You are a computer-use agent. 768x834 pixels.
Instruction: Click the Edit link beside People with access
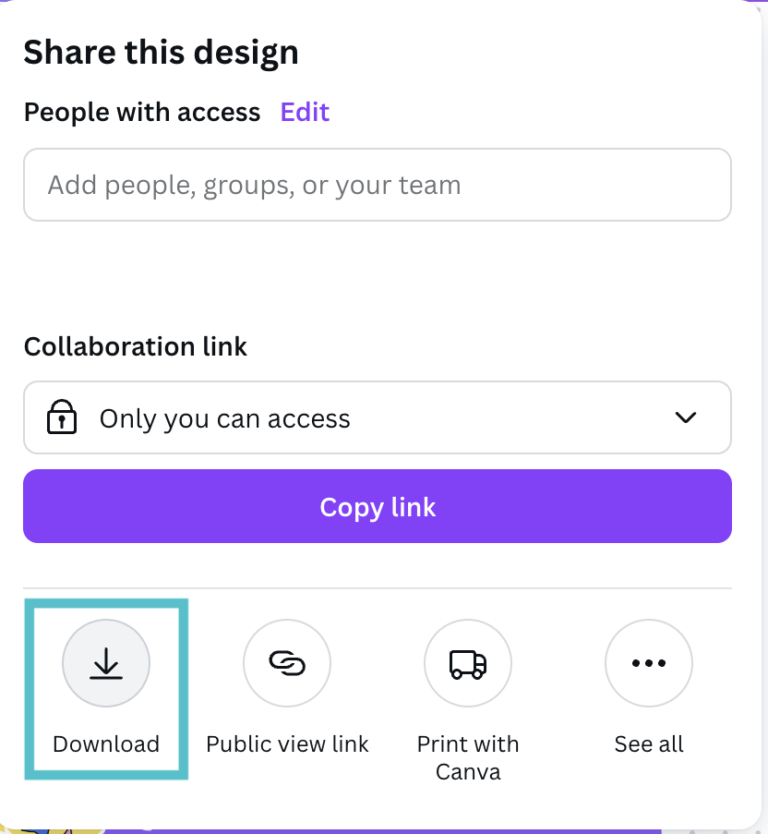click(305, 112)
